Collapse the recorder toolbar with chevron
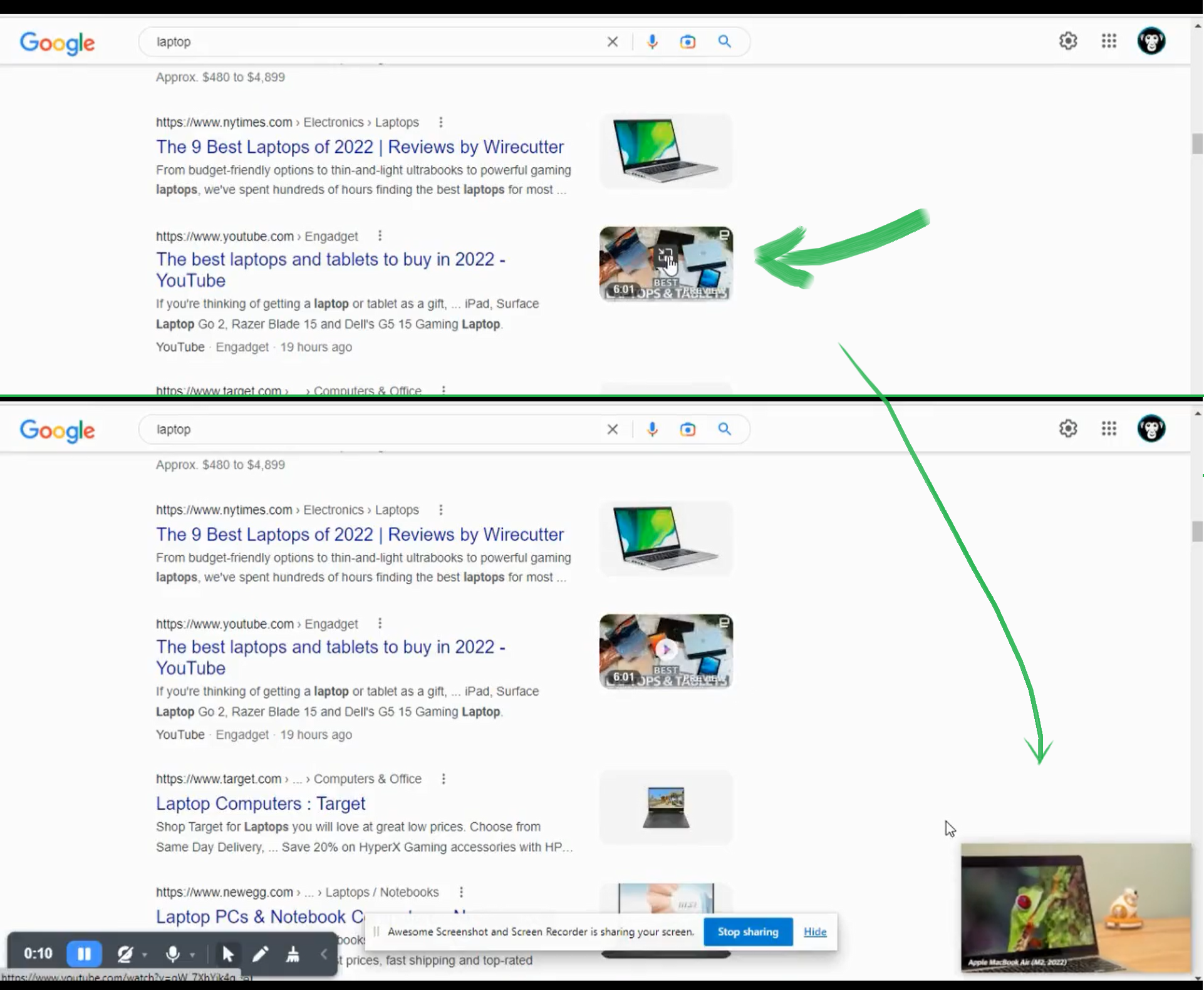 pos(324,954)
